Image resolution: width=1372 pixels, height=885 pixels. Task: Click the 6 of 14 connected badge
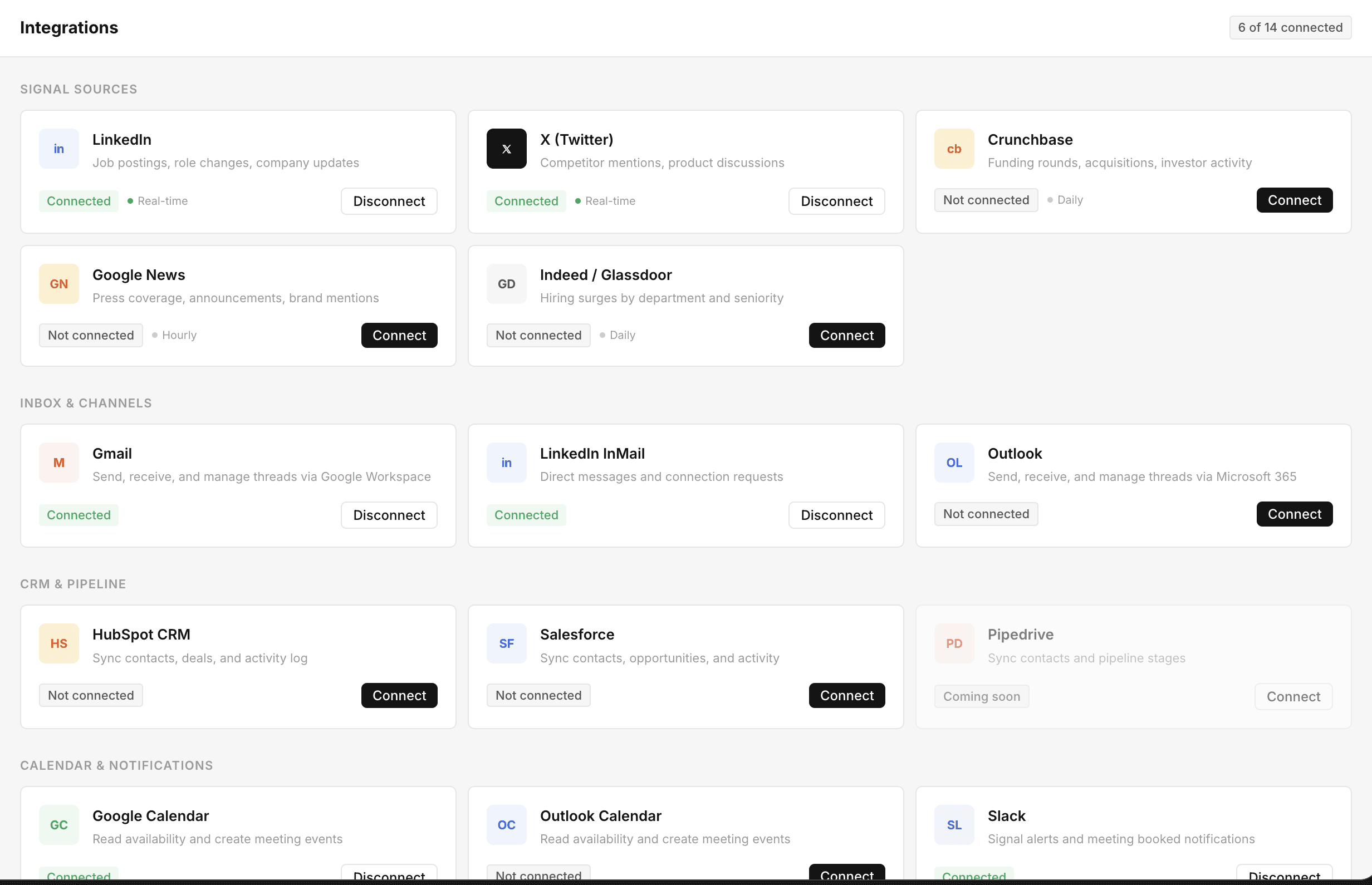[1289, 28]
